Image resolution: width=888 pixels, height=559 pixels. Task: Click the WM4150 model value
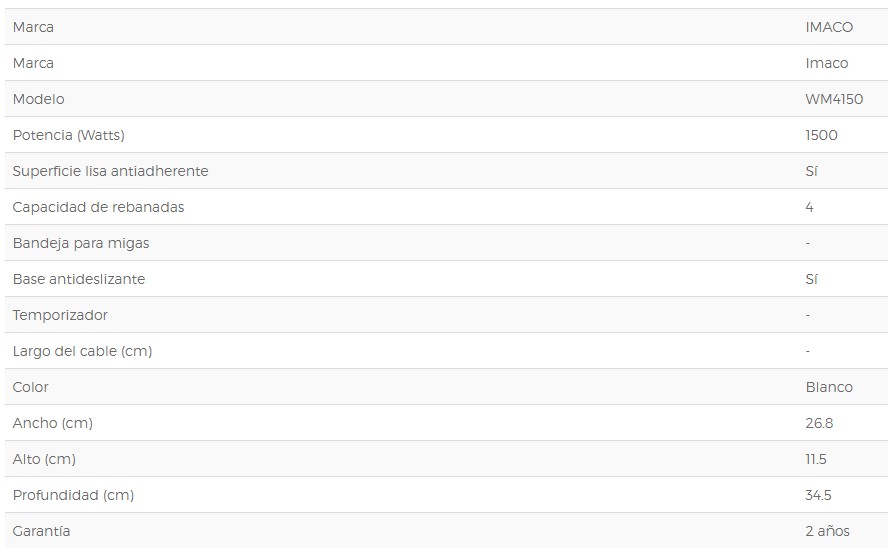(x=834, y=99)
